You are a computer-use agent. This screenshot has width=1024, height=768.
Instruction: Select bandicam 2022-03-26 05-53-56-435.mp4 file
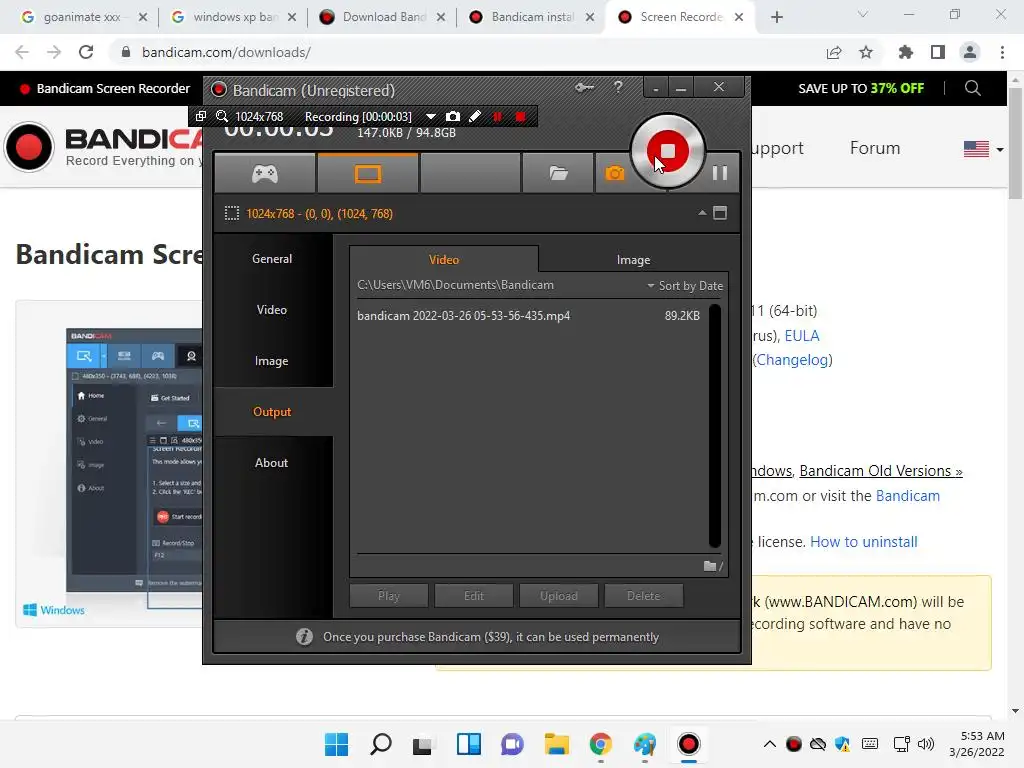coord(528,315)
